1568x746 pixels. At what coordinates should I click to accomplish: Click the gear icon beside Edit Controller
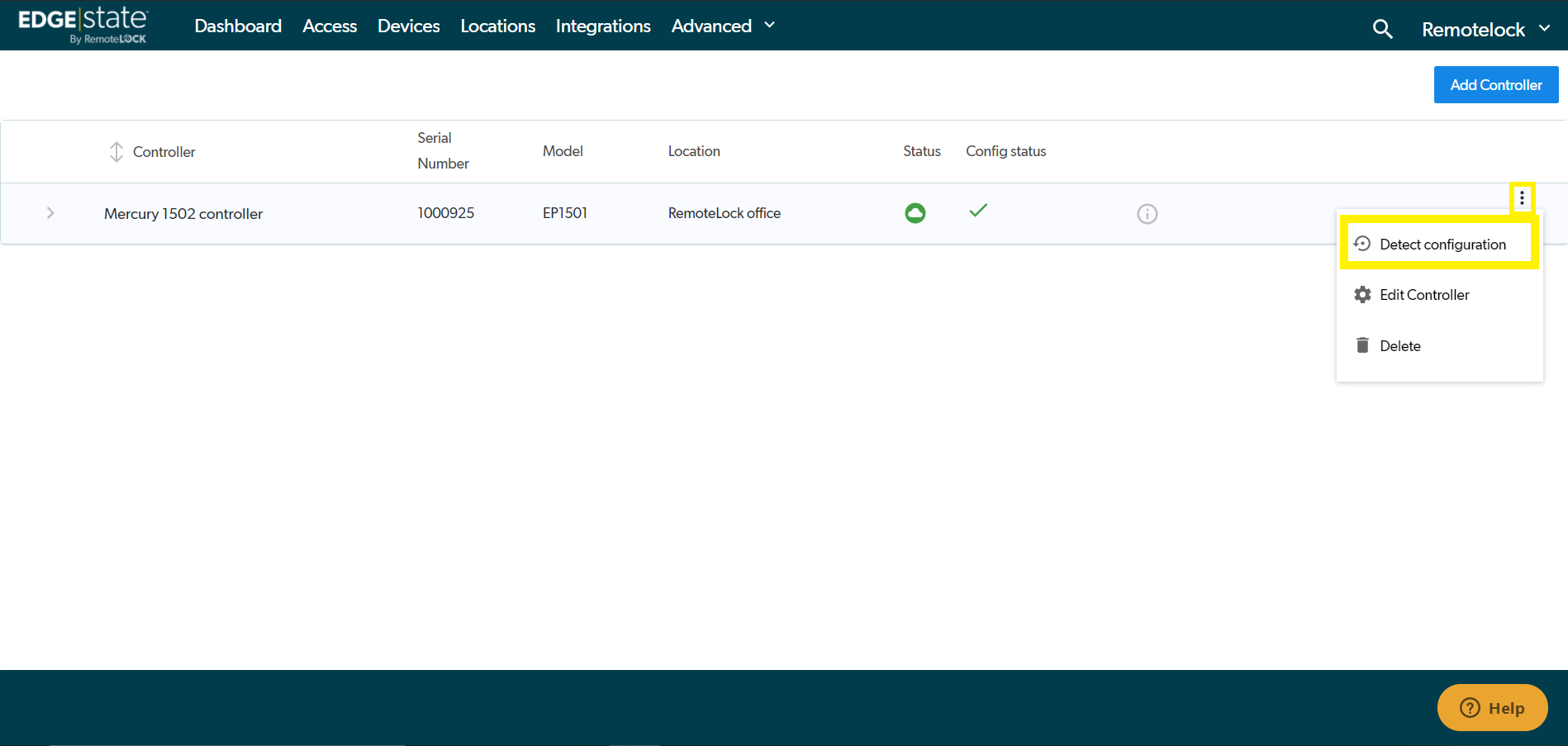[x=1362, y=295]
